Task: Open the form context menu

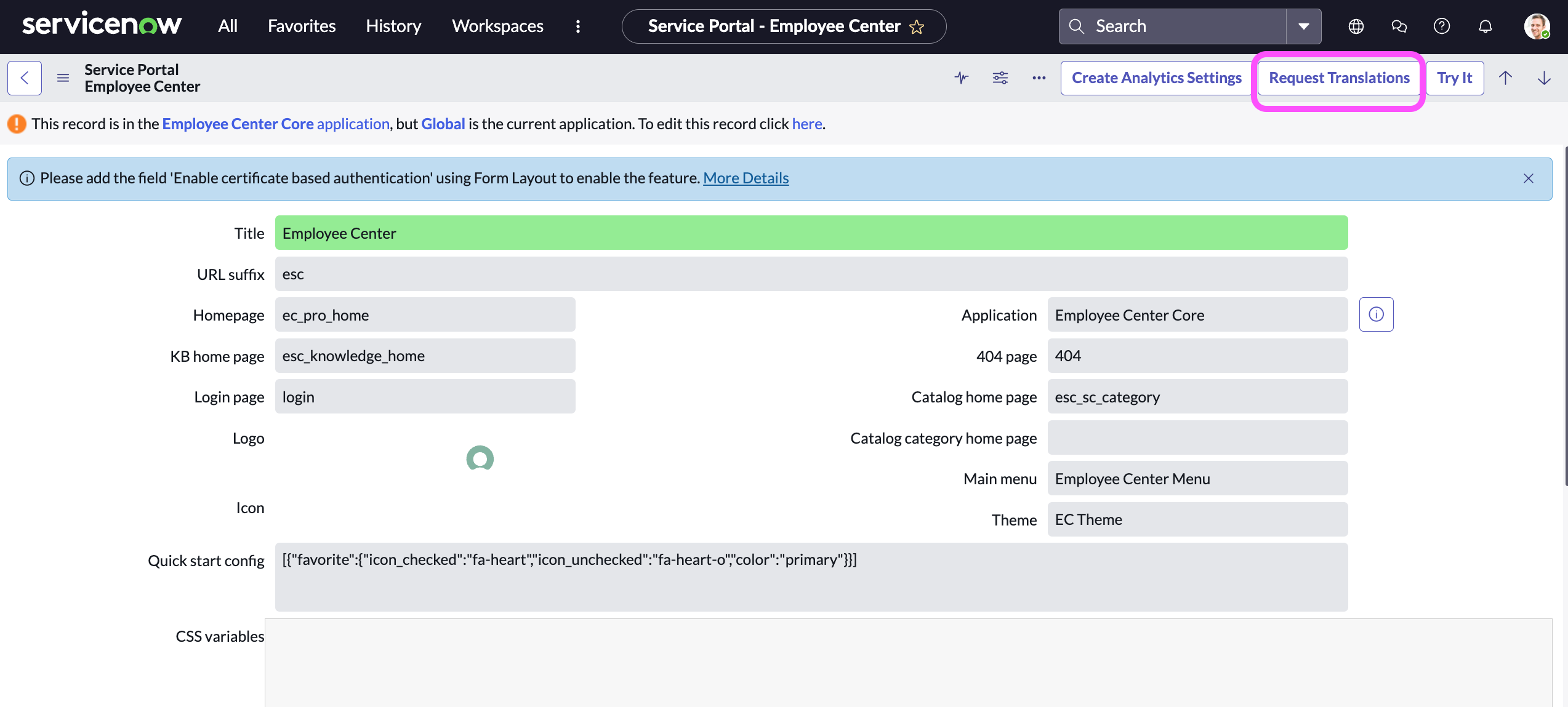Action: click(63, 78)
